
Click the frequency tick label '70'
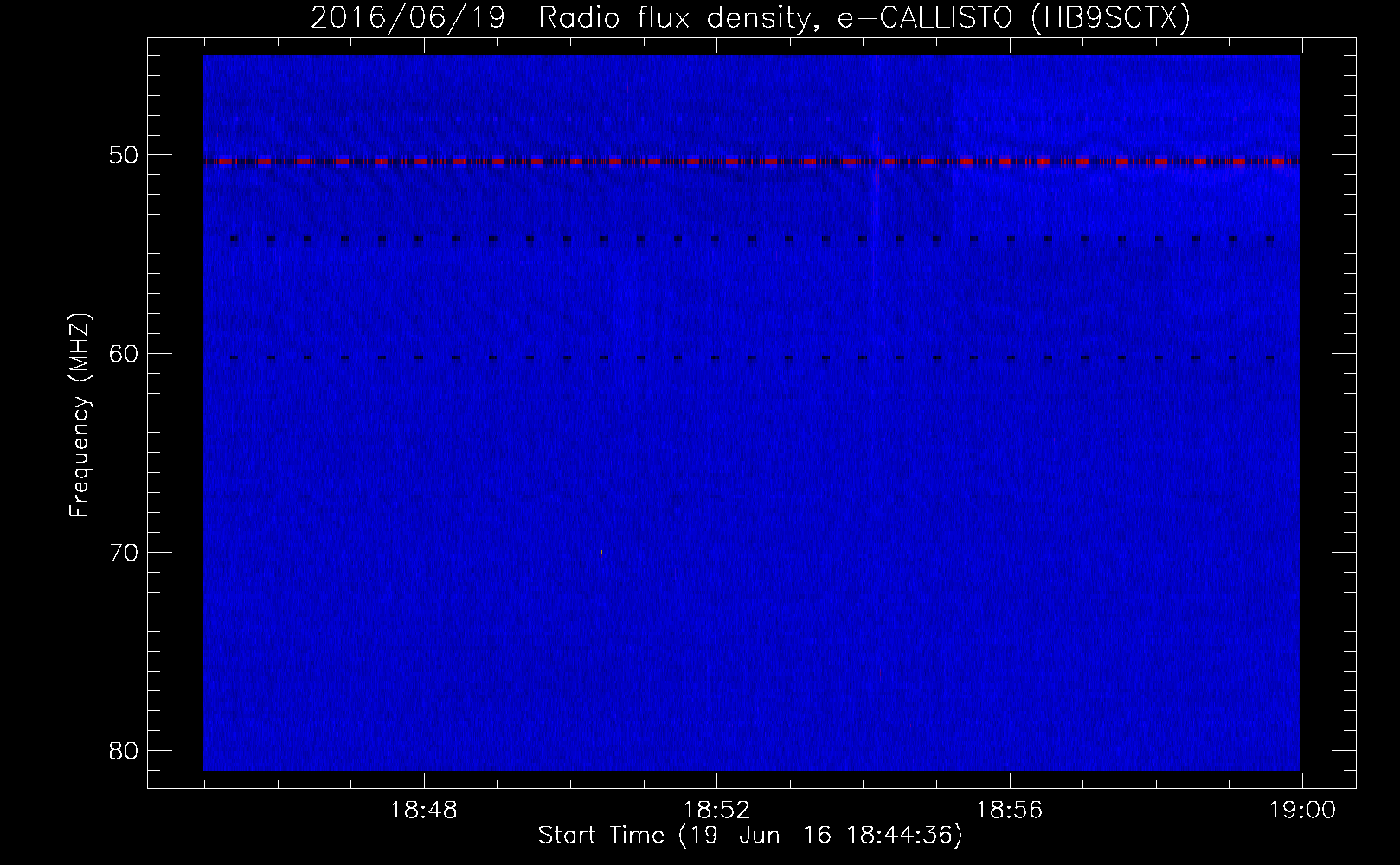pyautogui.click(x=124, y=553)
